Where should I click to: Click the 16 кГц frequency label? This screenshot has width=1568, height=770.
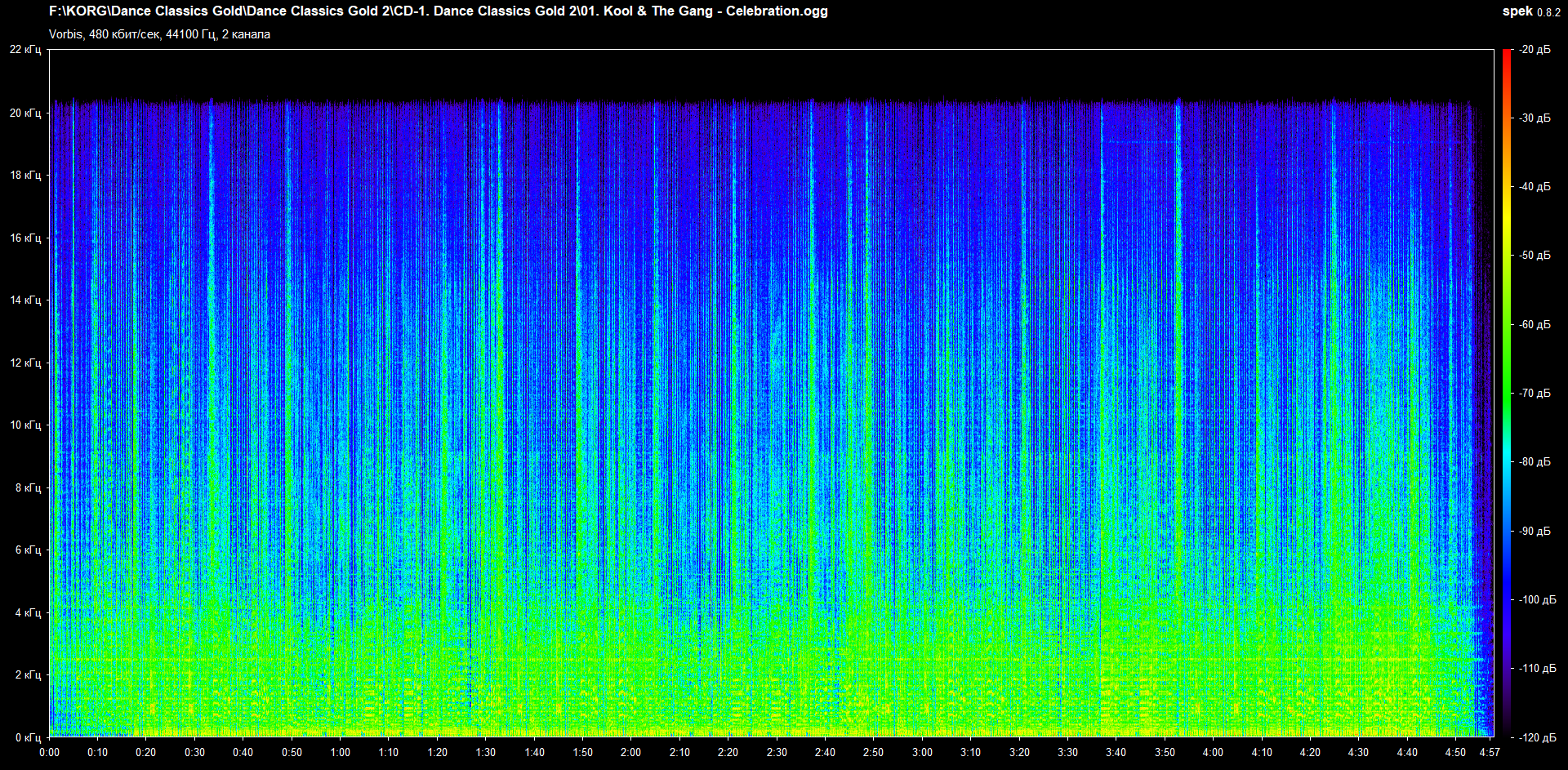coord(25,238)
